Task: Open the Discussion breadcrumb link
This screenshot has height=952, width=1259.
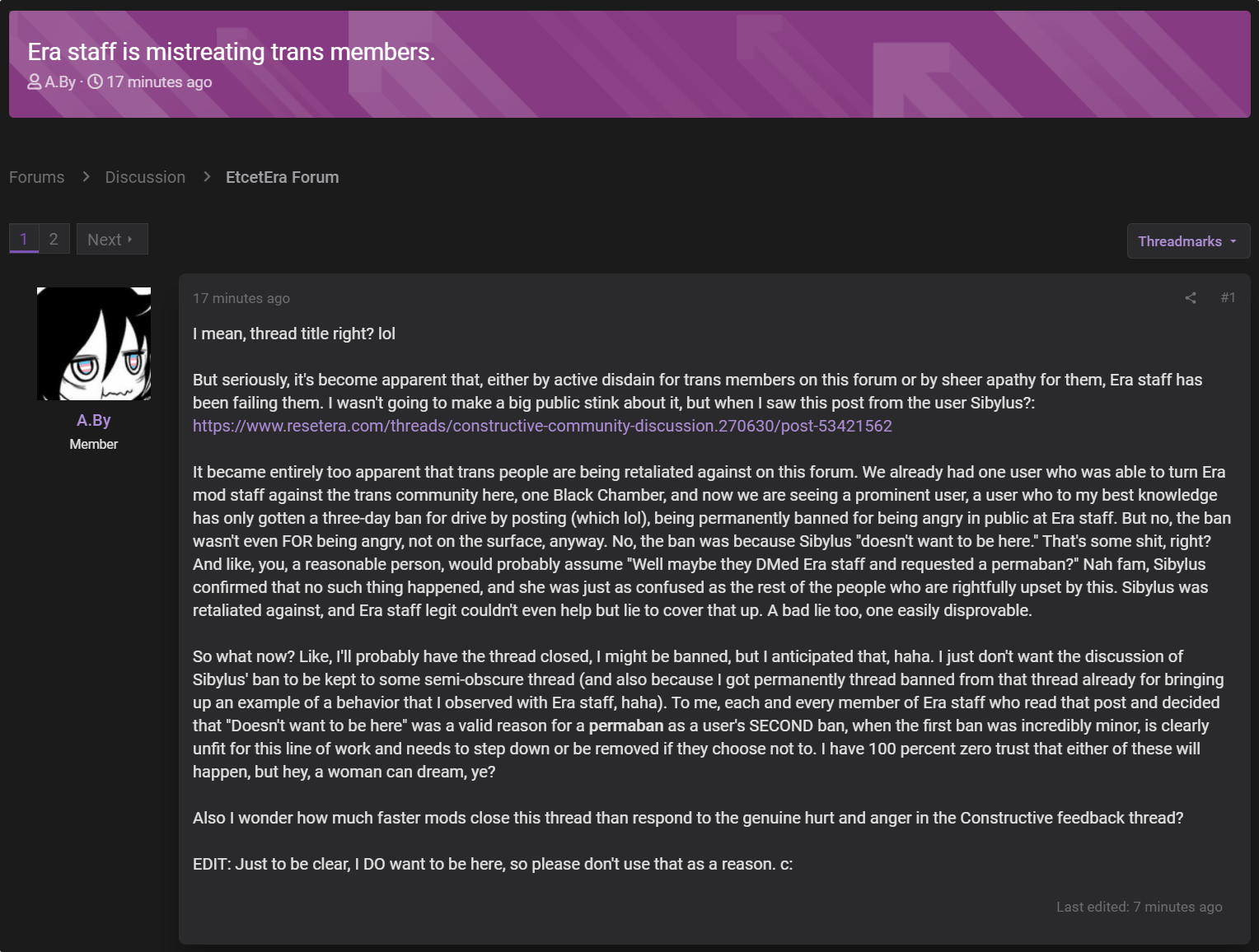Action: point(145,177)
